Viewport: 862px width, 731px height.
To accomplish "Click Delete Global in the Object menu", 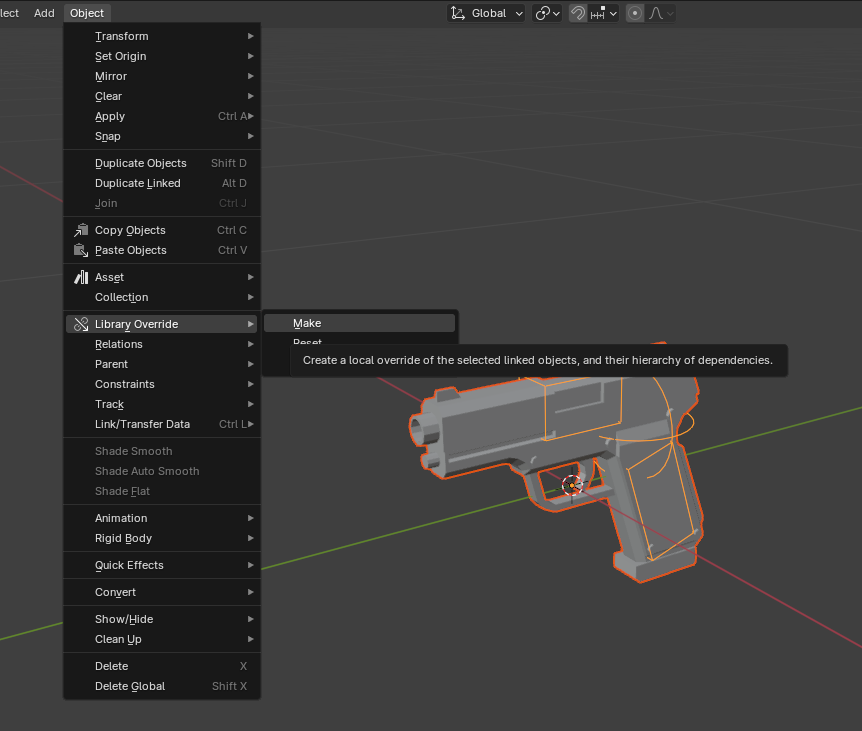I will (130, 686).
